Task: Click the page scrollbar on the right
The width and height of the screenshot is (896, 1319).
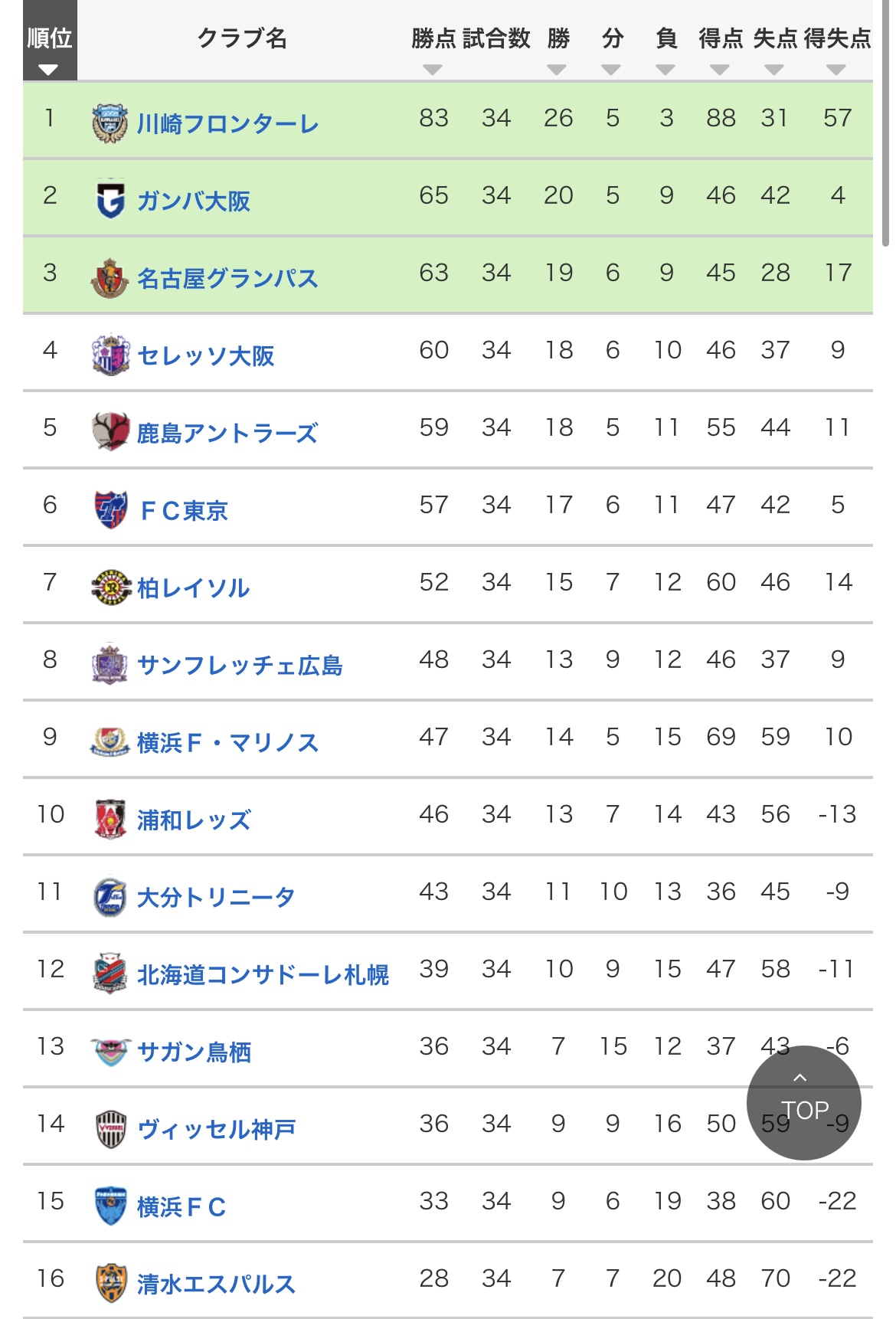Action: 886,123
